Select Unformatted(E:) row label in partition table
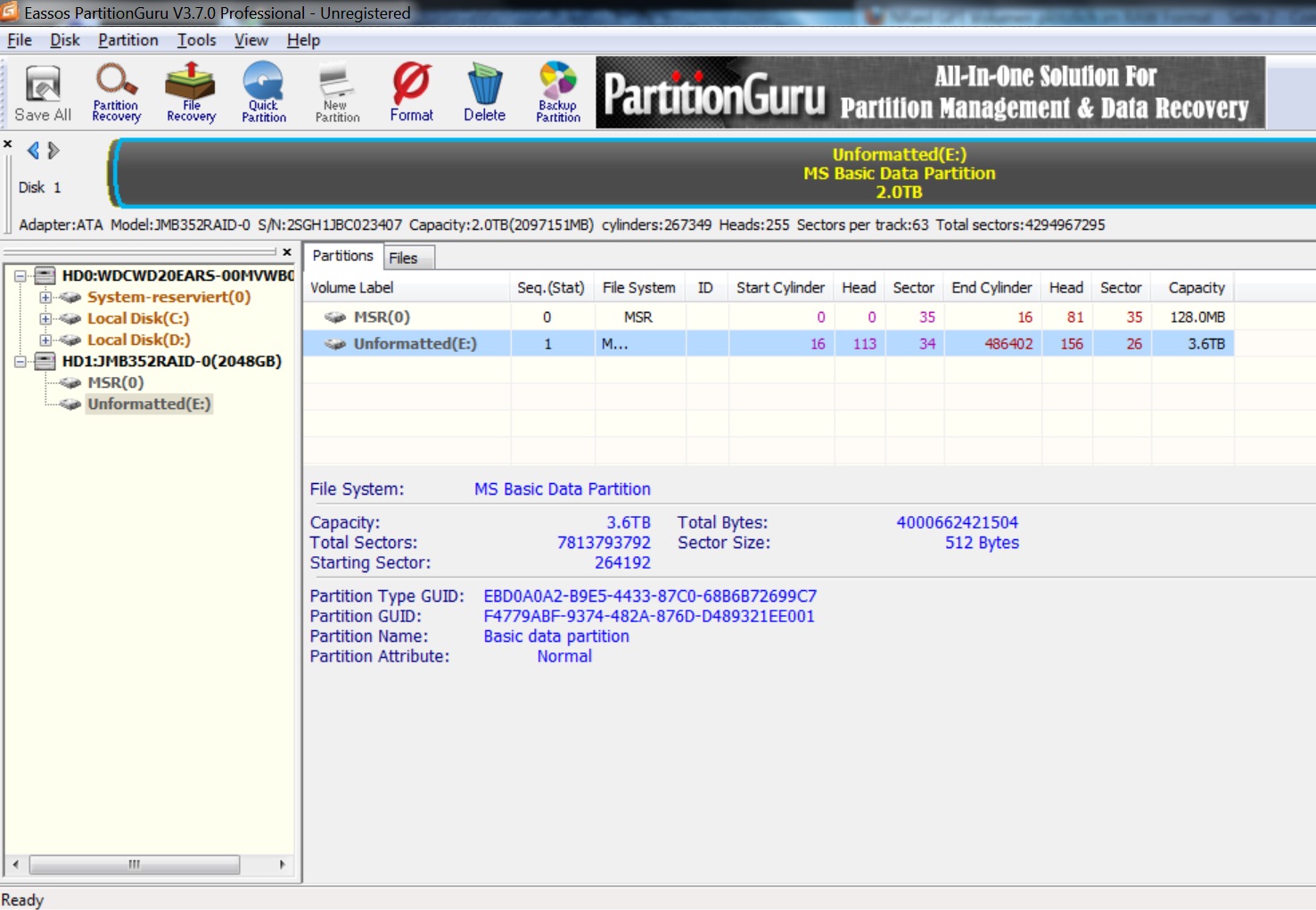1316x910 pixels. [415, 343]
